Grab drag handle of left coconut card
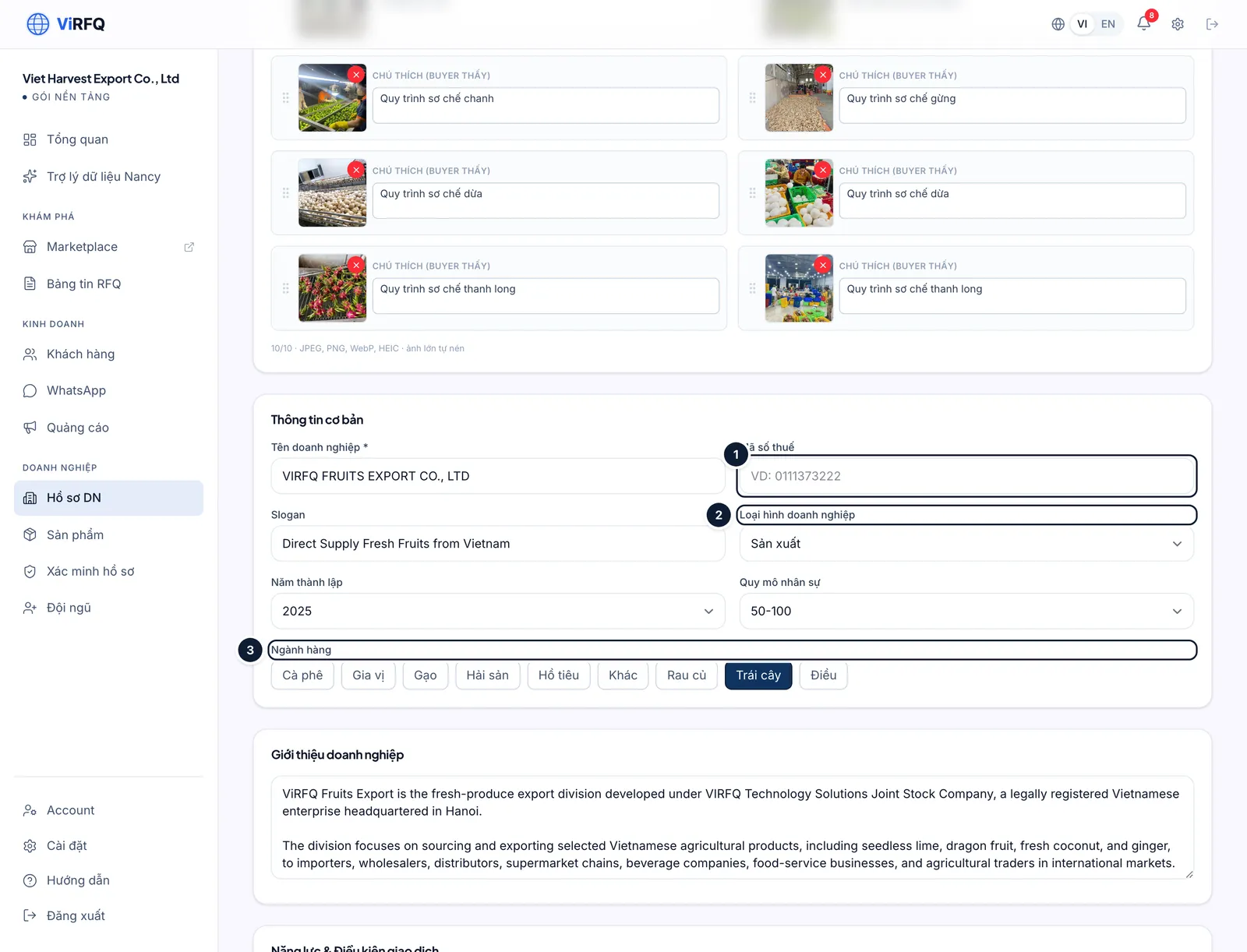The image size is (1247, 952). [285, 193]
